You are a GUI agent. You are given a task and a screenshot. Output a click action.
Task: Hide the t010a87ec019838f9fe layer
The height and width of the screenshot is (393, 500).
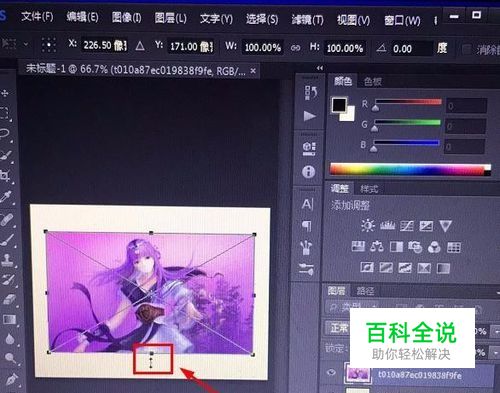[331, 372]
